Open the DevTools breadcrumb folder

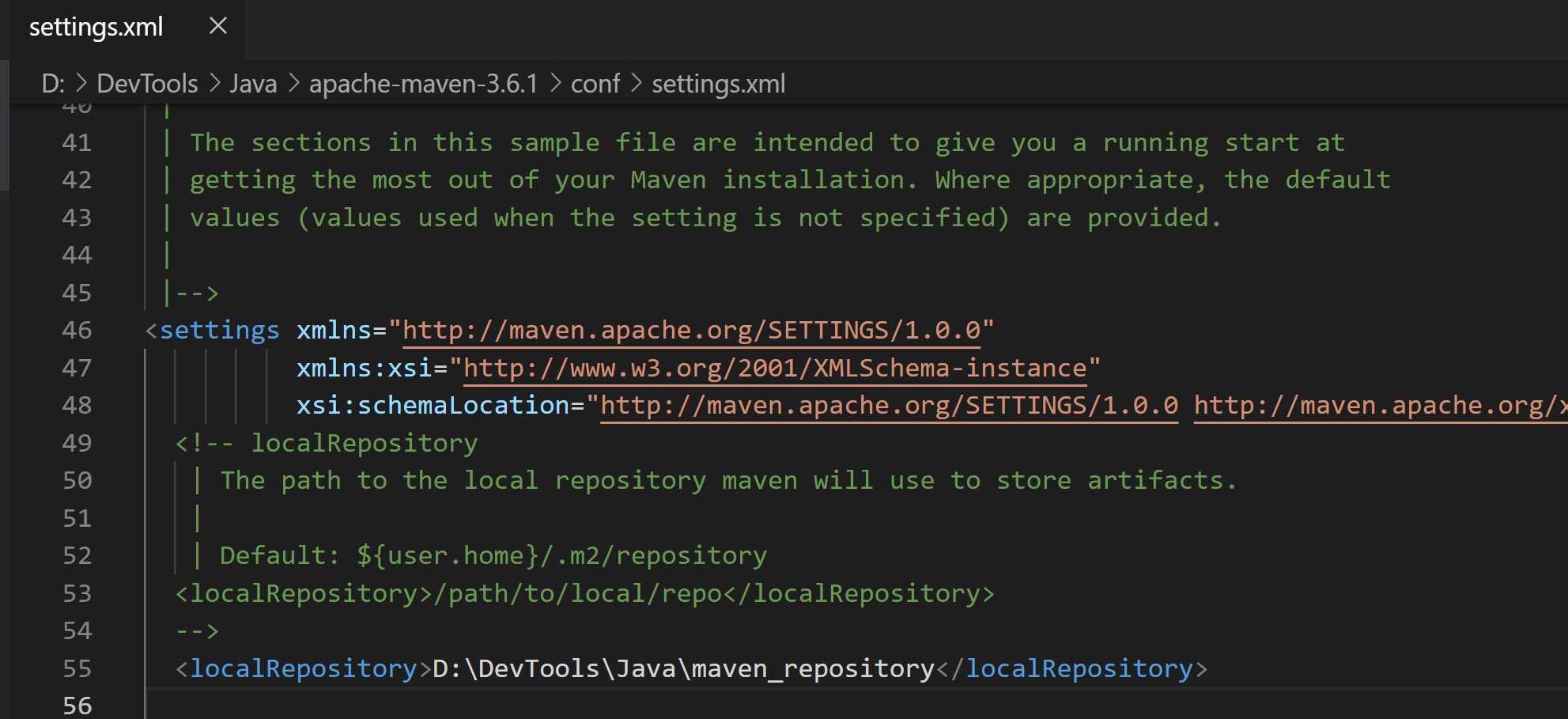coord(147,84)
